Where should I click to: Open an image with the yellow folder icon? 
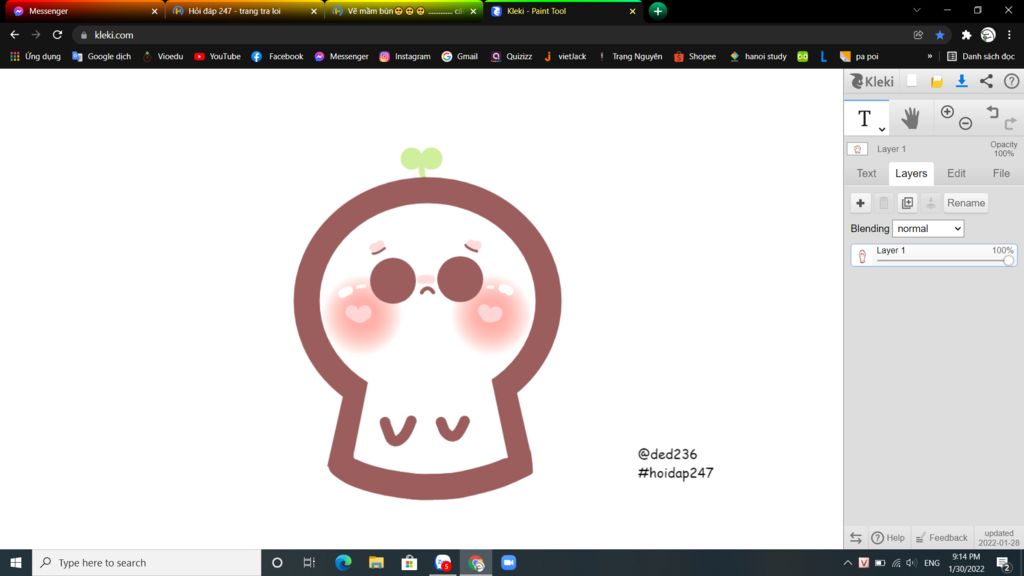tap(936, 82)
